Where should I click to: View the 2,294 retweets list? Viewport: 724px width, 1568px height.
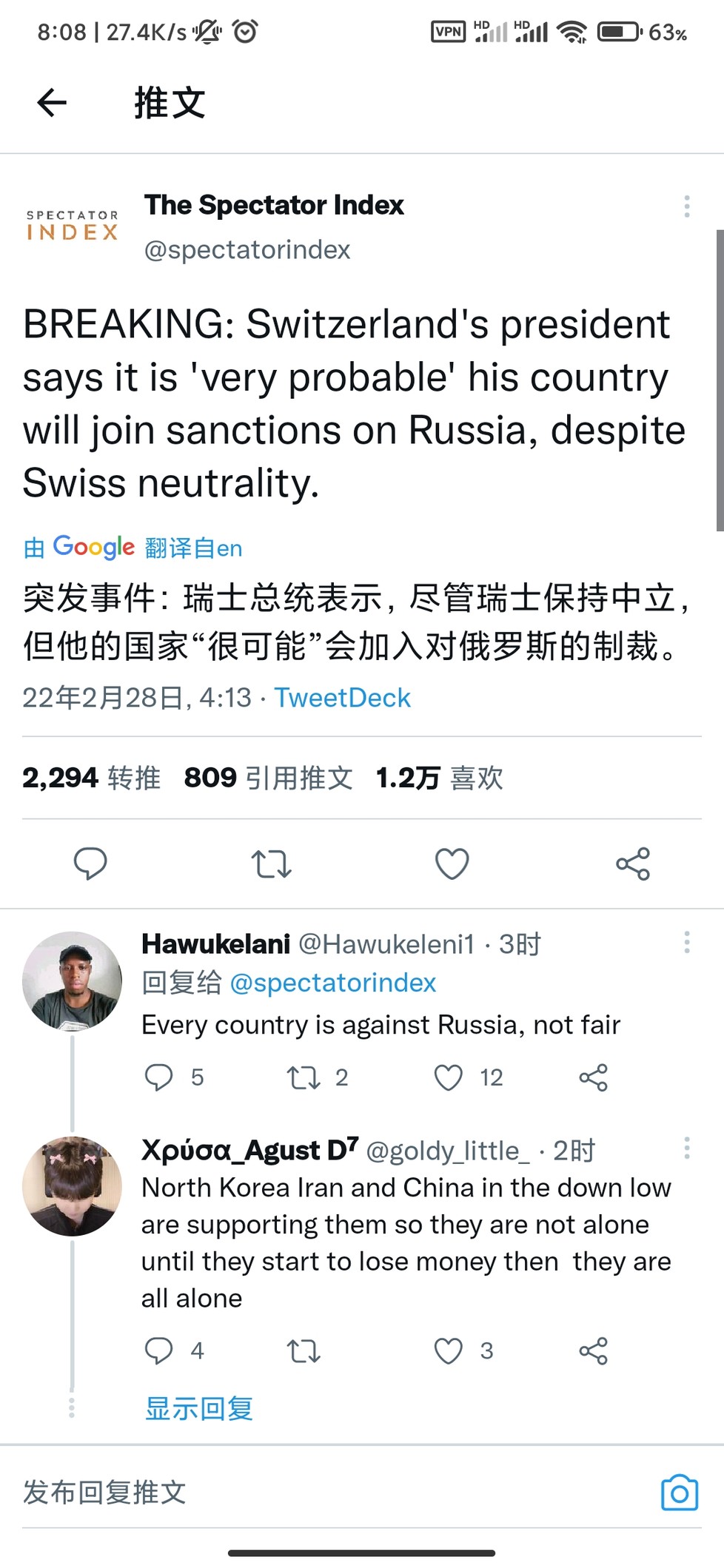(x=91, y=778)
